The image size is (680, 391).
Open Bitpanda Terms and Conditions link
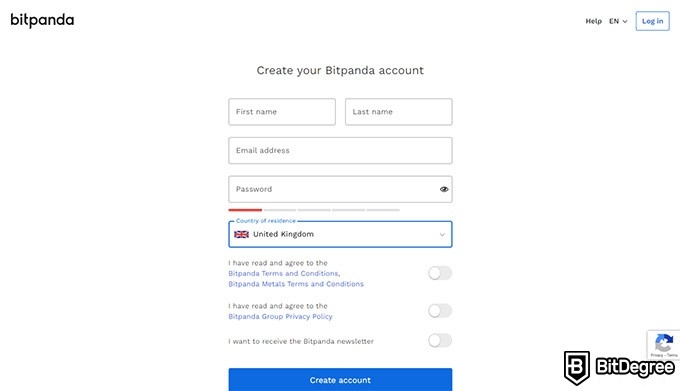pos(283,274)
